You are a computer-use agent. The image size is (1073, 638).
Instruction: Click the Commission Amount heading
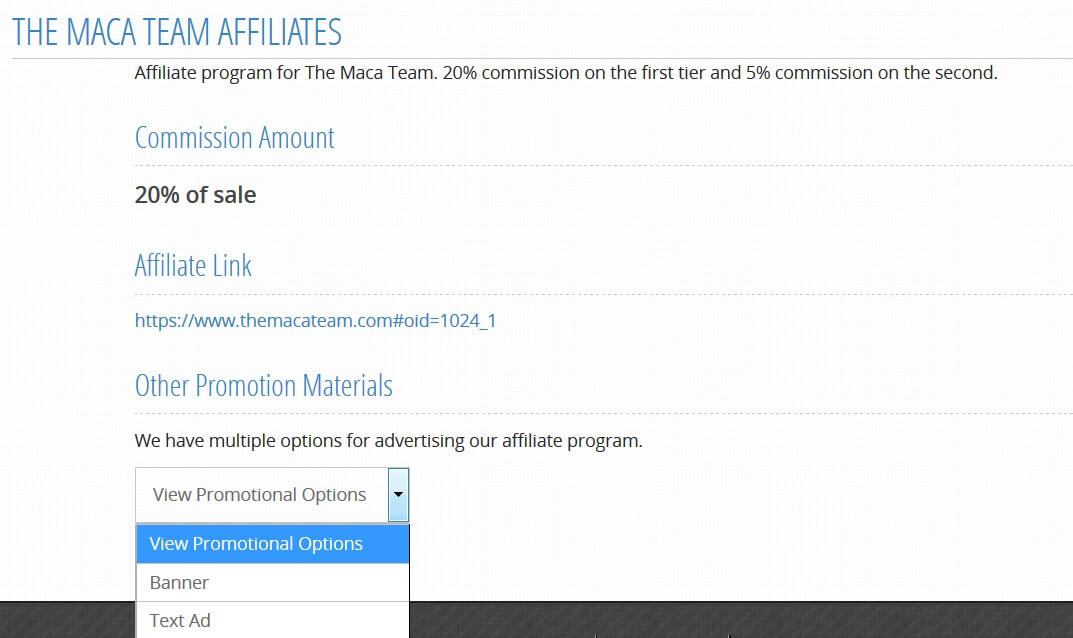[x=235, y=138]
